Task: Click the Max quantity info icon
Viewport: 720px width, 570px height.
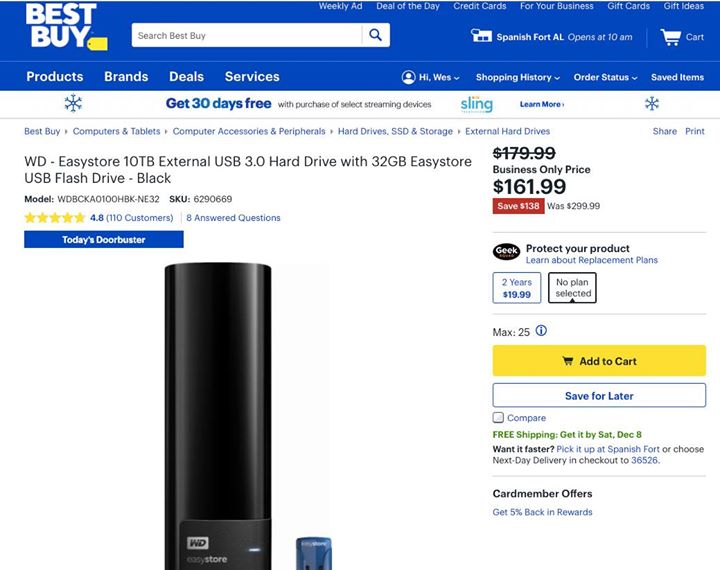Action: click(542, 331)
